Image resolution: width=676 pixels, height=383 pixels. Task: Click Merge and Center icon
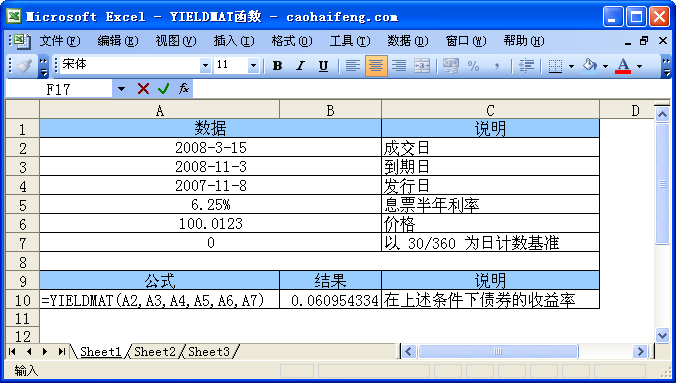[x=422, y=66]
